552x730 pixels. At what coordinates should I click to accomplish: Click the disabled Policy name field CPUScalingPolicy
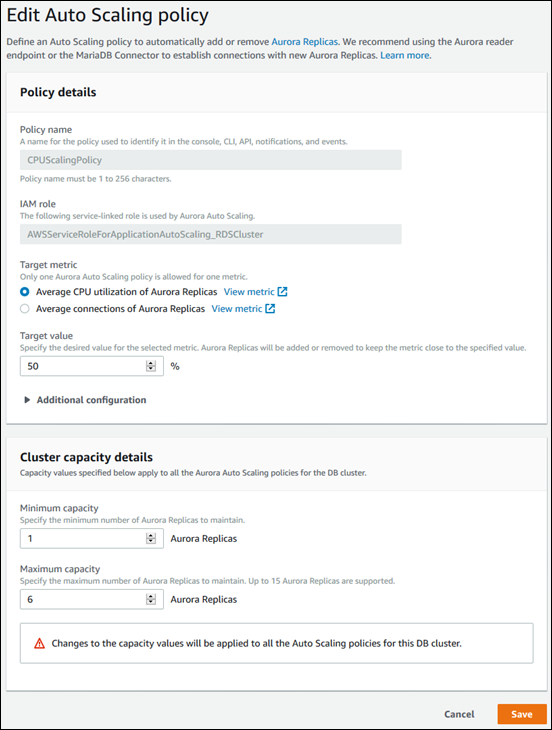210,160
